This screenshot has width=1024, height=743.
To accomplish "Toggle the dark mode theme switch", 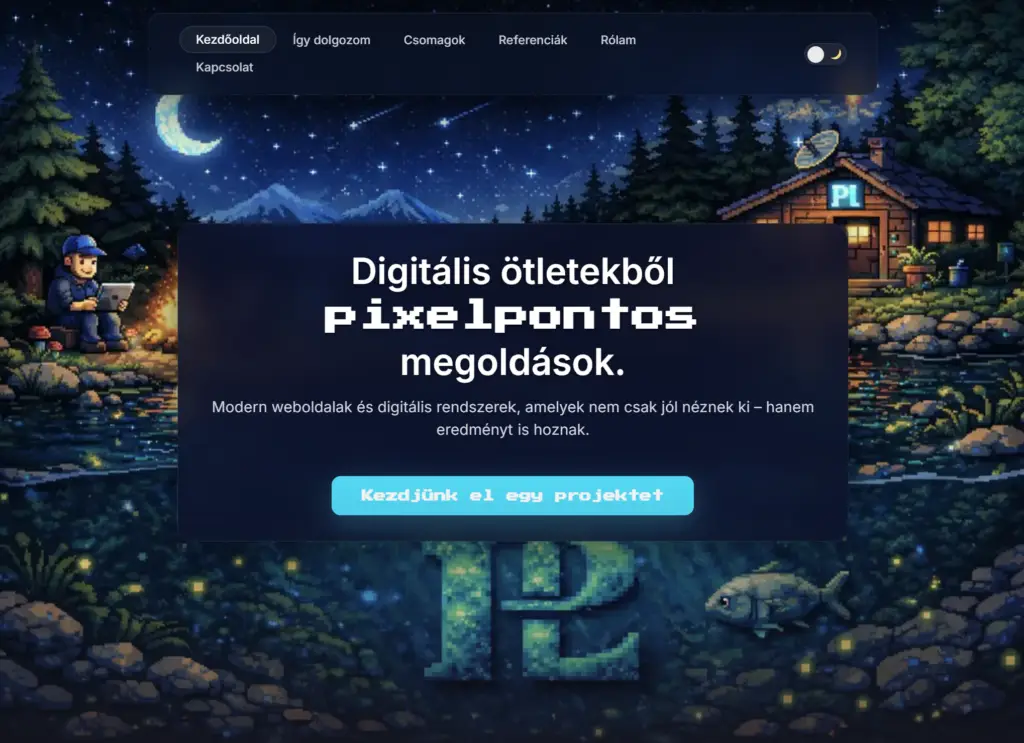I will pyautogui.click(x=825, y=54).
